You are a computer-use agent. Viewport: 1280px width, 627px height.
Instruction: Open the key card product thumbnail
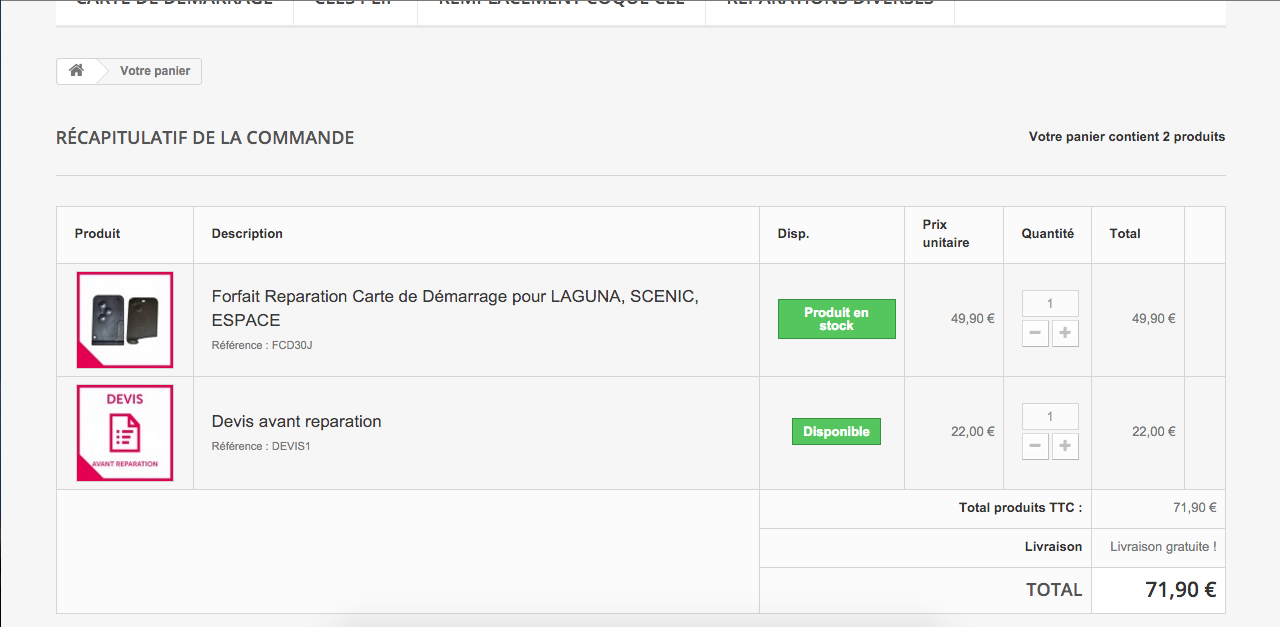(x=125, y=320)
